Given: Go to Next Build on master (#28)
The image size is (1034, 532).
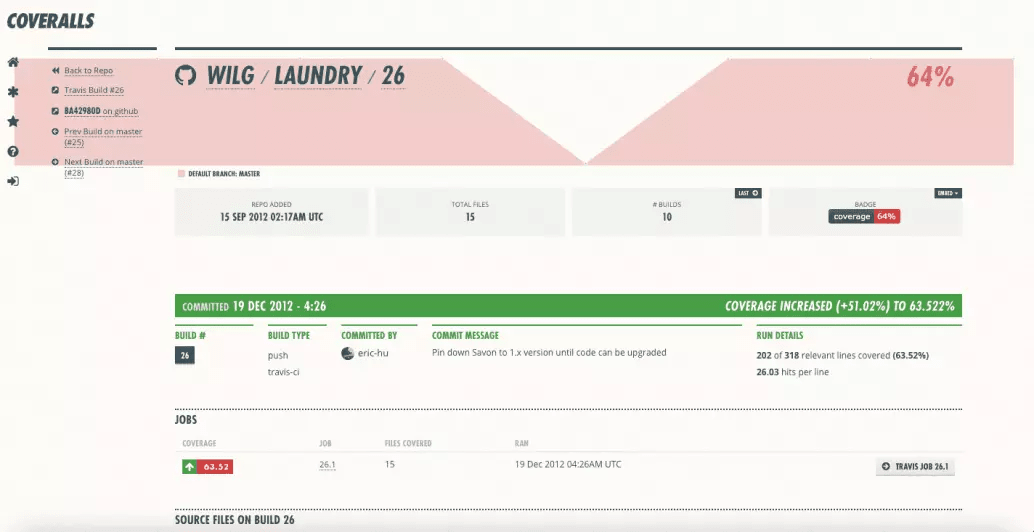Looking at the screenshot, I should pos(104,167).
